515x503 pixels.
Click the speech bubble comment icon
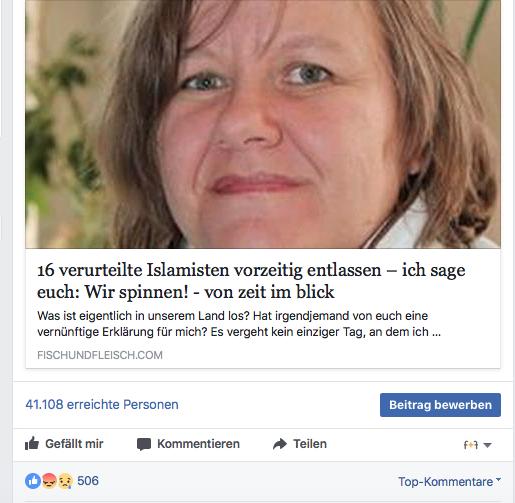pos(144,444)
